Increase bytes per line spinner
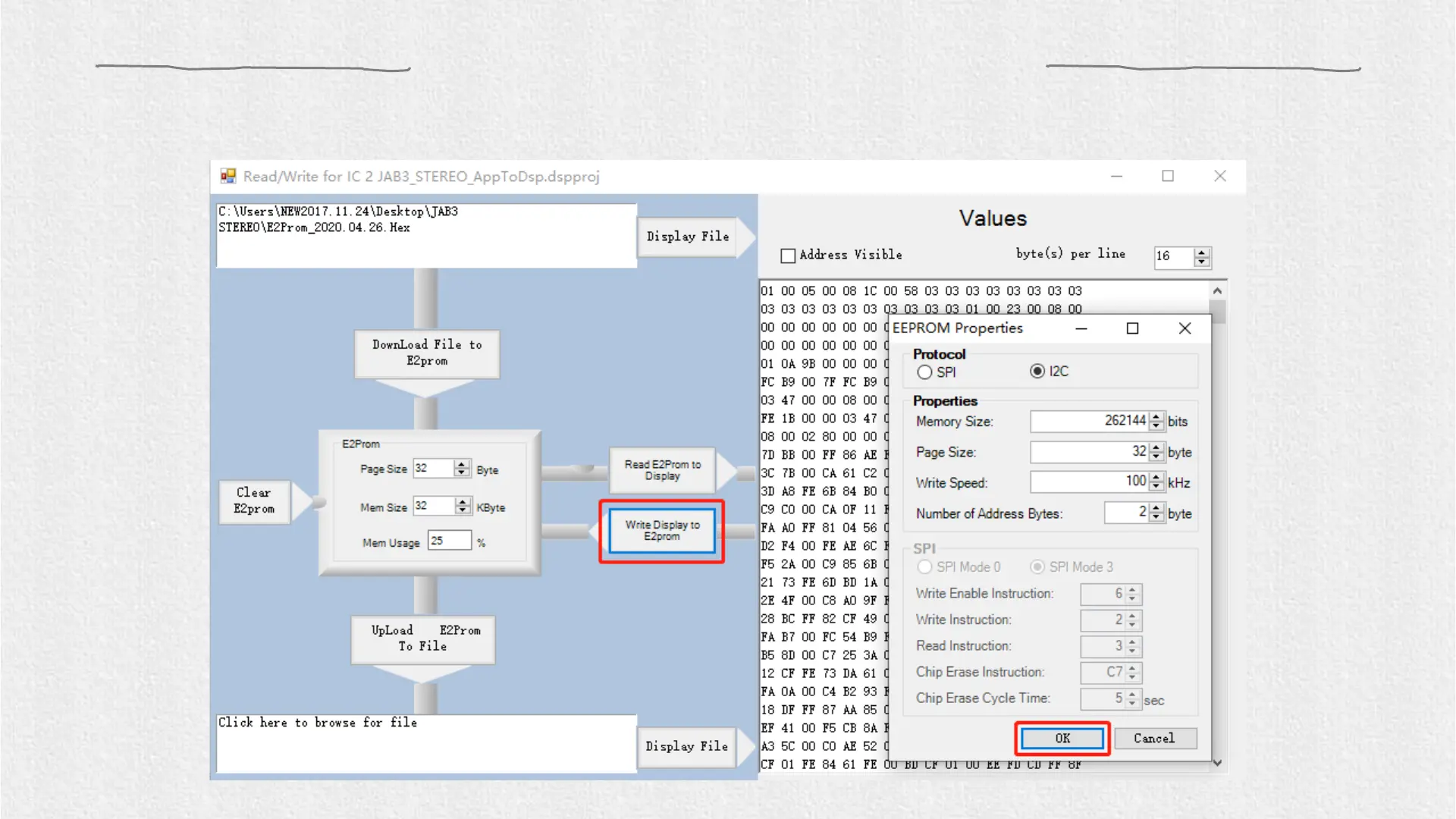The width and height of the screenshot is (1456, 819). [1202, 252]
